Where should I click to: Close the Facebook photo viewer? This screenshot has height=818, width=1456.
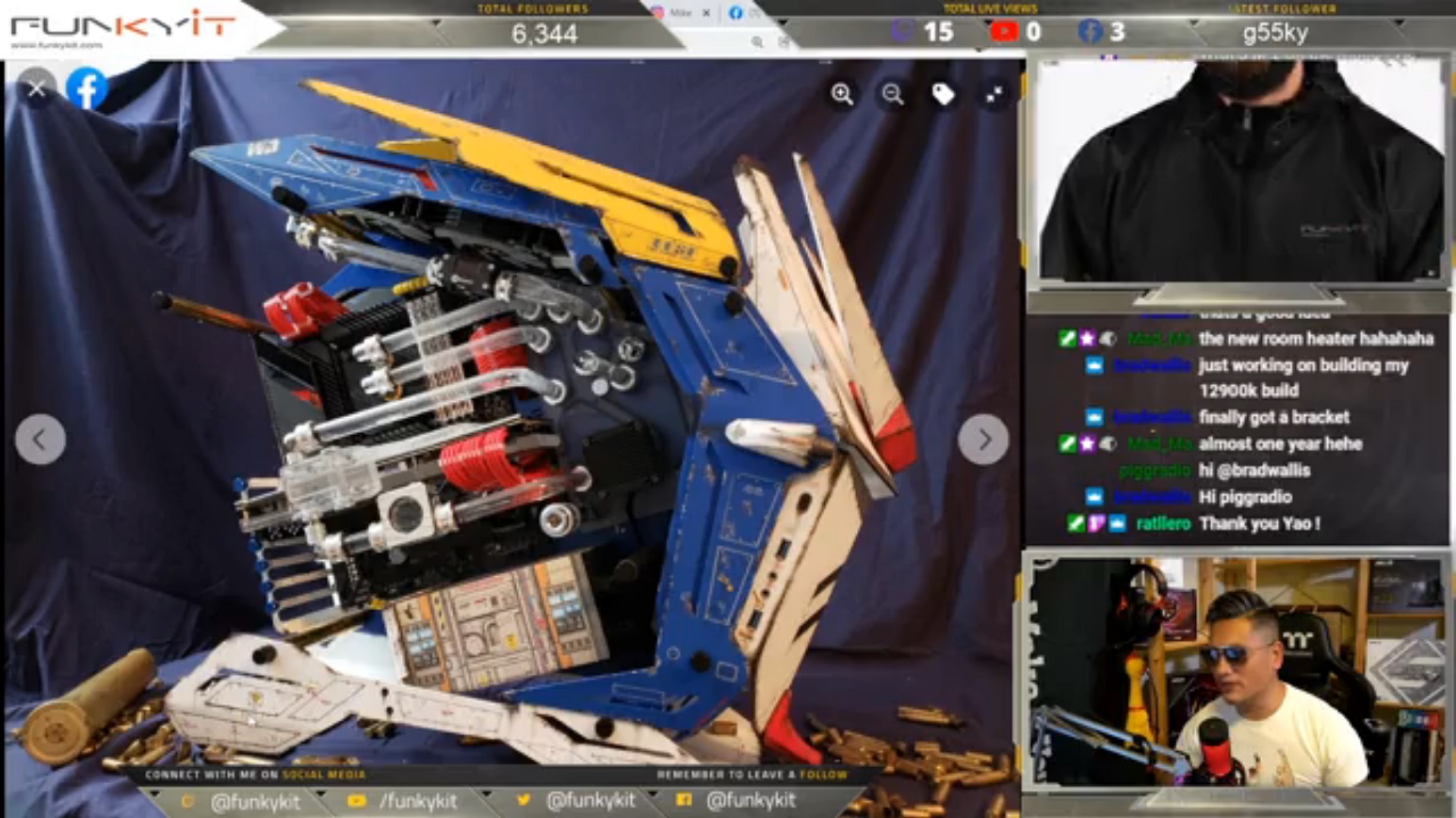[x=36, y=89]
